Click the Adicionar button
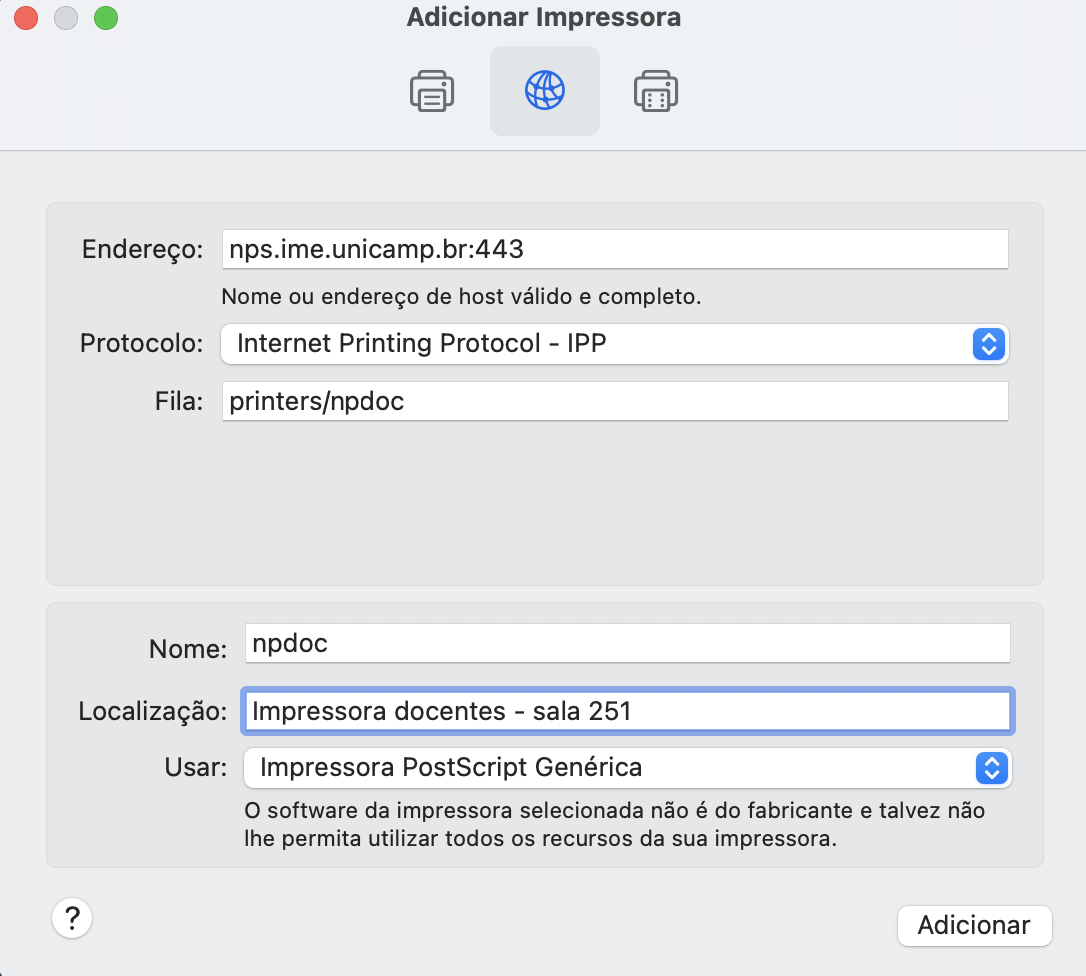Image resolution: width=1086 pixels, height=976 pixels. 974,925
